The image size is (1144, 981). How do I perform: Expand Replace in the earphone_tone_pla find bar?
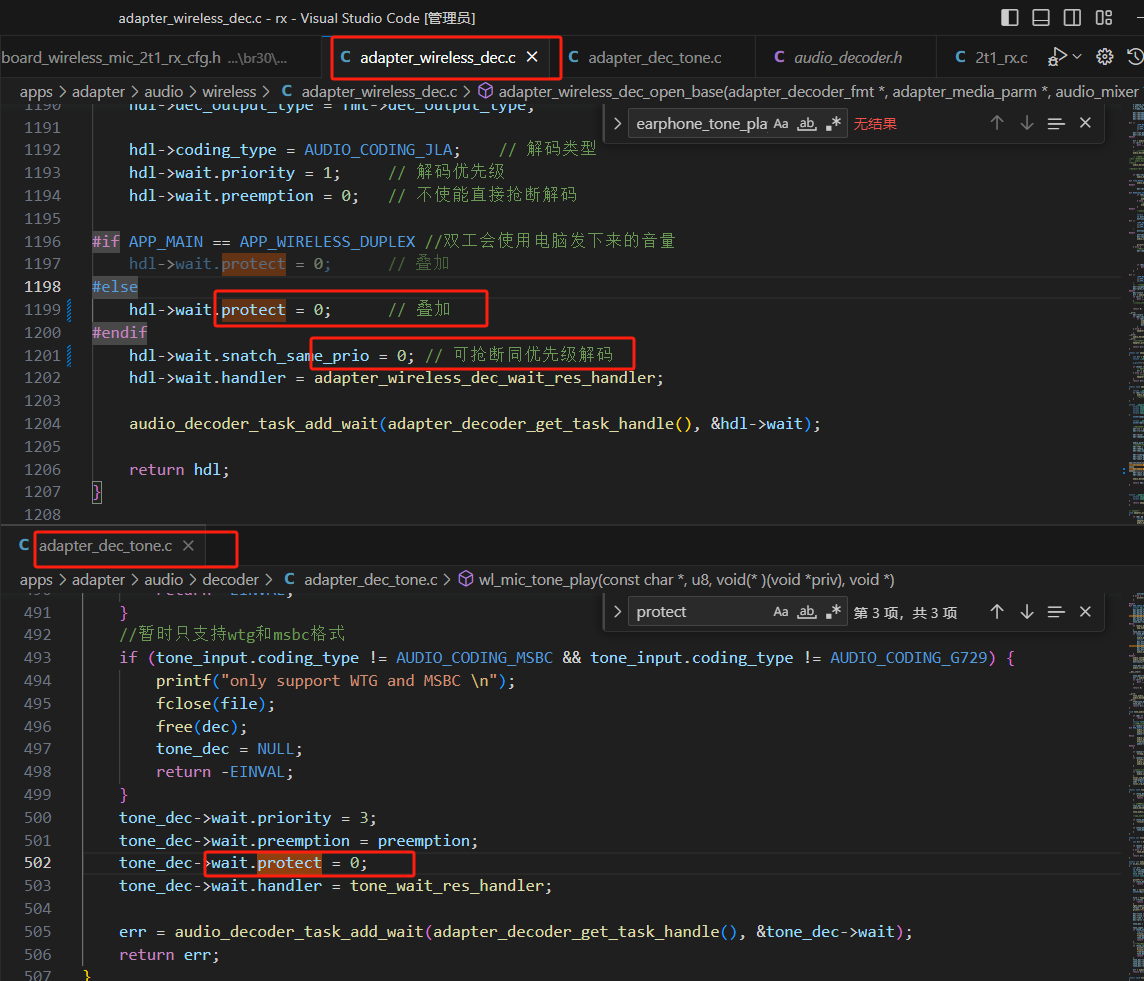pyautogui.click(x=617, y=123)
